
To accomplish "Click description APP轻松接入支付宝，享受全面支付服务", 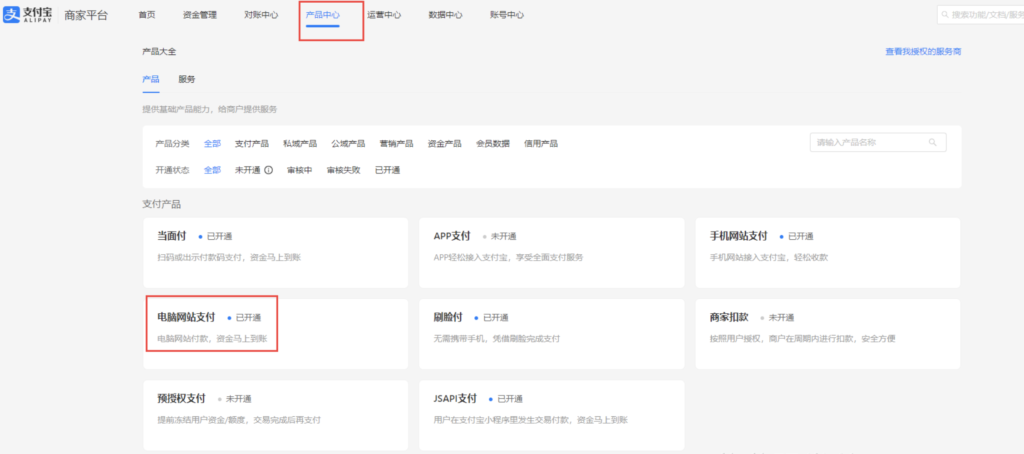I will pos(508,257).
